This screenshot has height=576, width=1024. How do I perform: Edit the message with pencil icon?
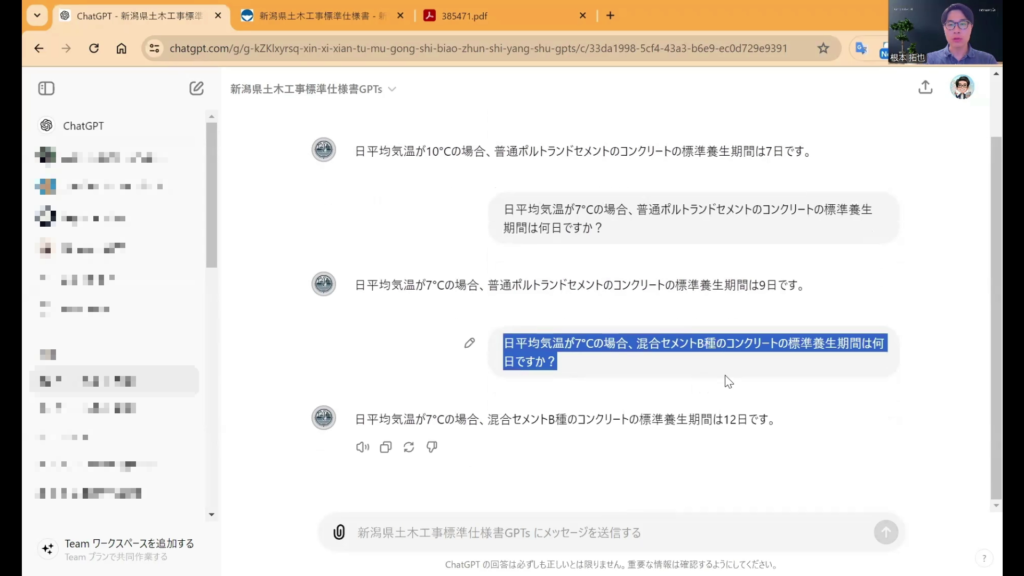(x=469, y=343)
